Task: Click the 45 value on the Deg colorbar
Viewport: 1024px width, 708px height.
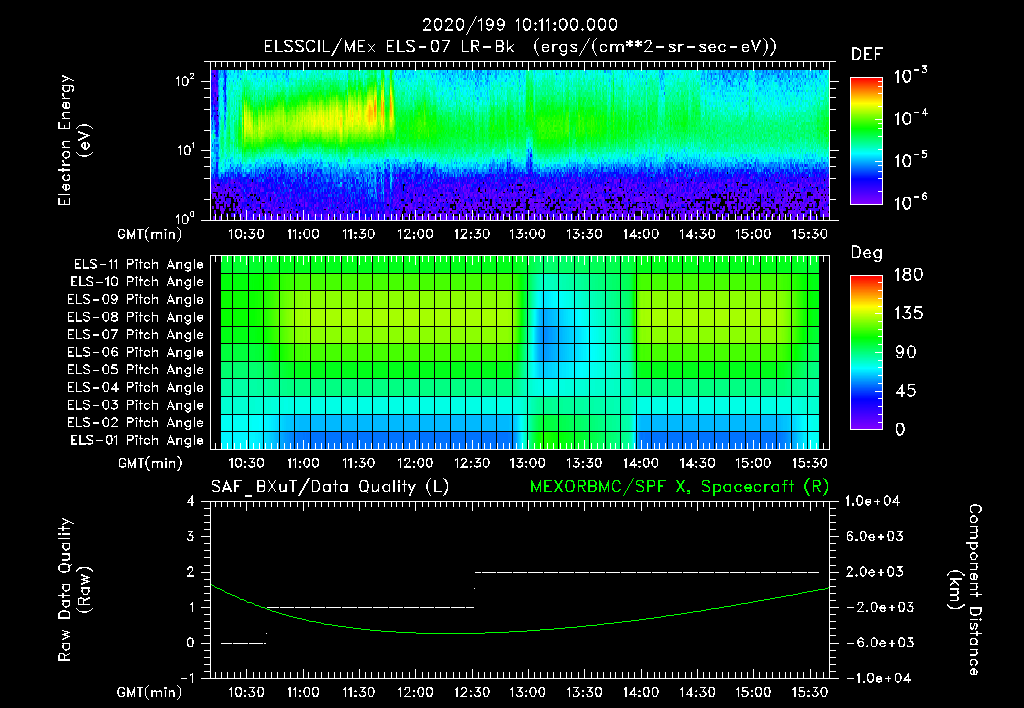Action: (x=906, y=391)
